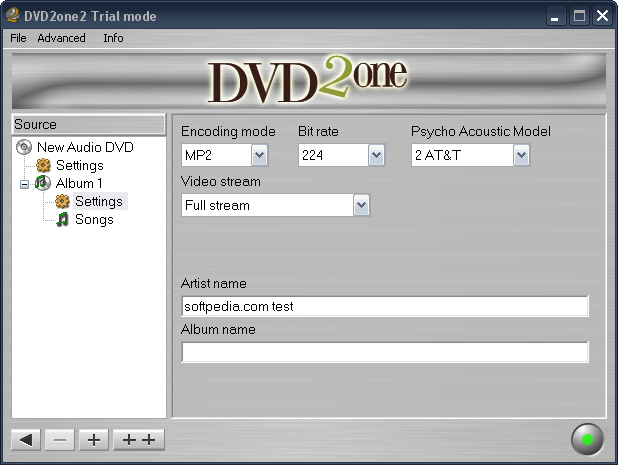Collapse the Album 1 tree node
This screenshot has width=618, height=465.
coord(24,184)
